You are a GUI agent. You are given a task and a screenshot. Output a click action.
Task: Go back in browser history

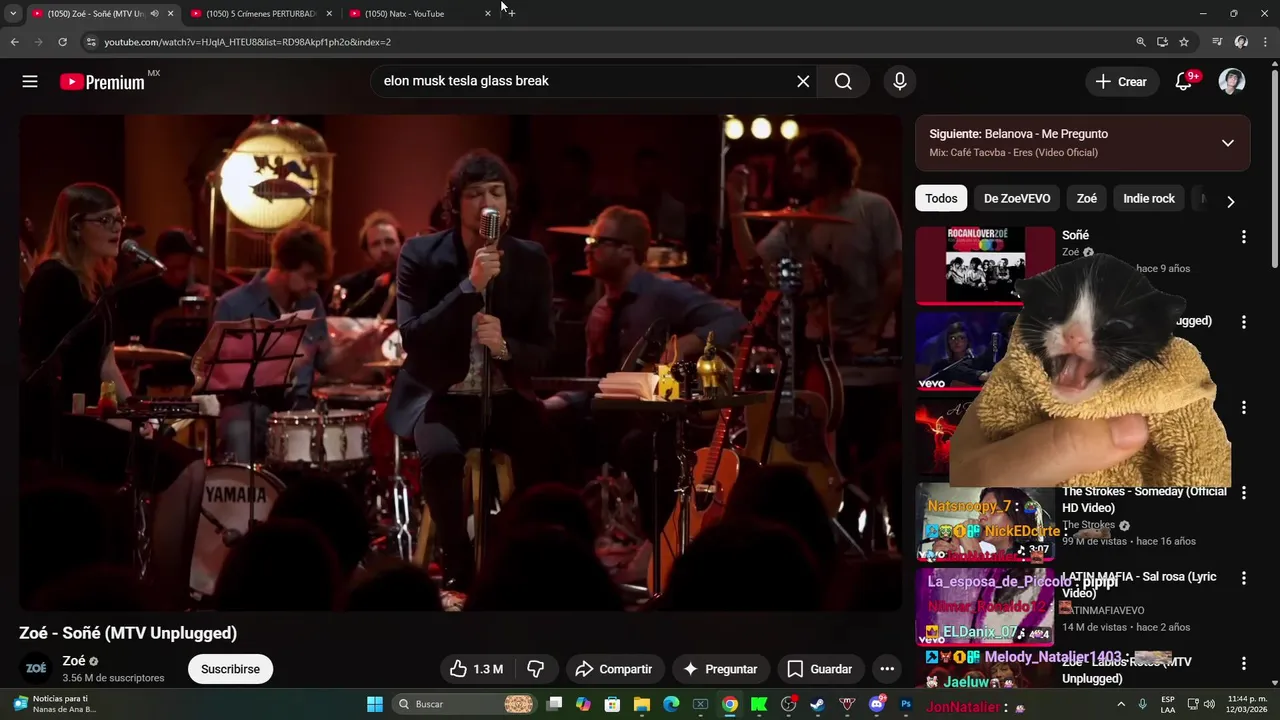14,42
